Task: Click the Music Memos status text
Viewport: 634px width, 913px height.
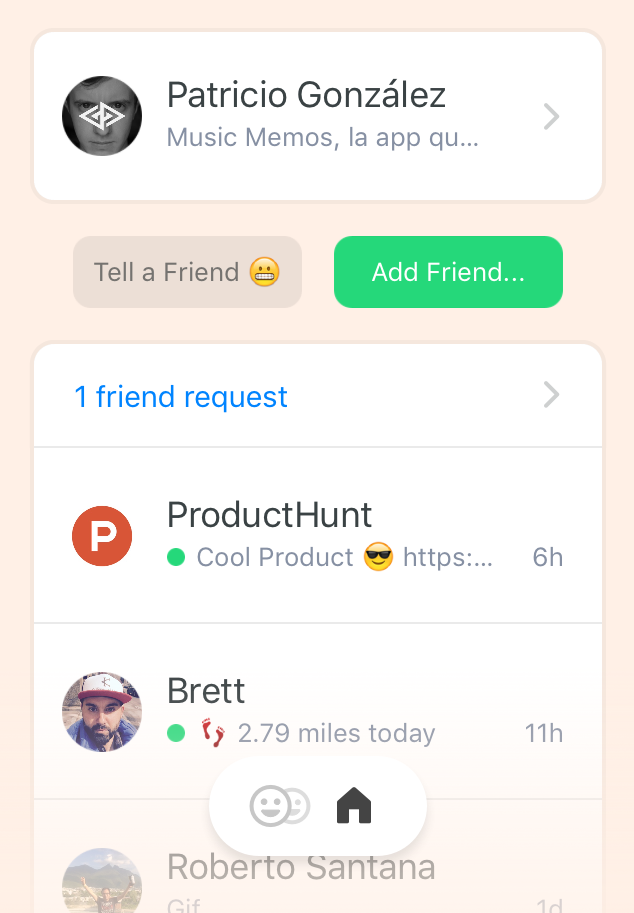Action: click(x=322, y=137)
